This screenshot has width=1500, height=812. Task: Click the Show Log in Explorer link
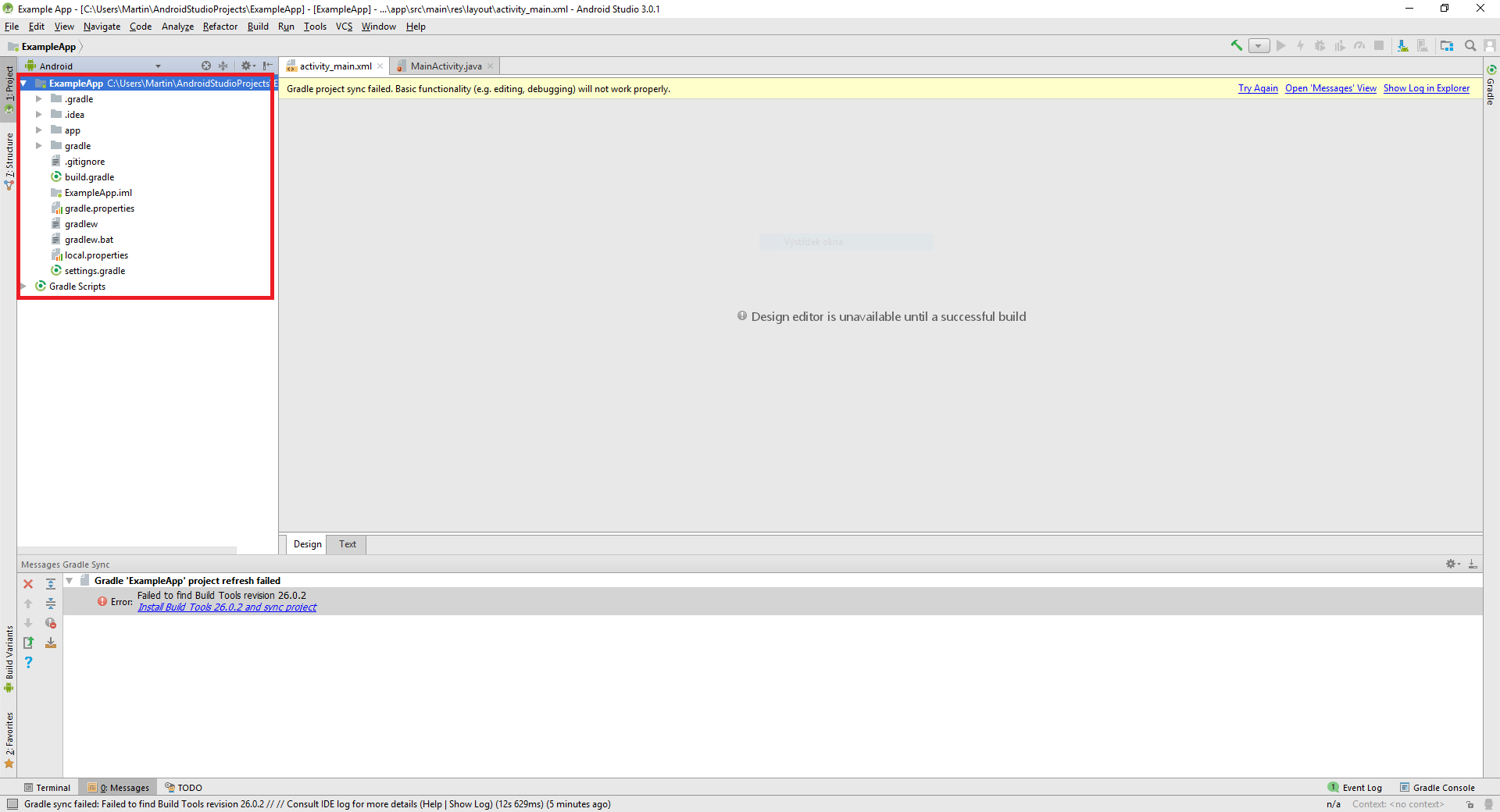pyautogui.click(x=1427, y=88)
